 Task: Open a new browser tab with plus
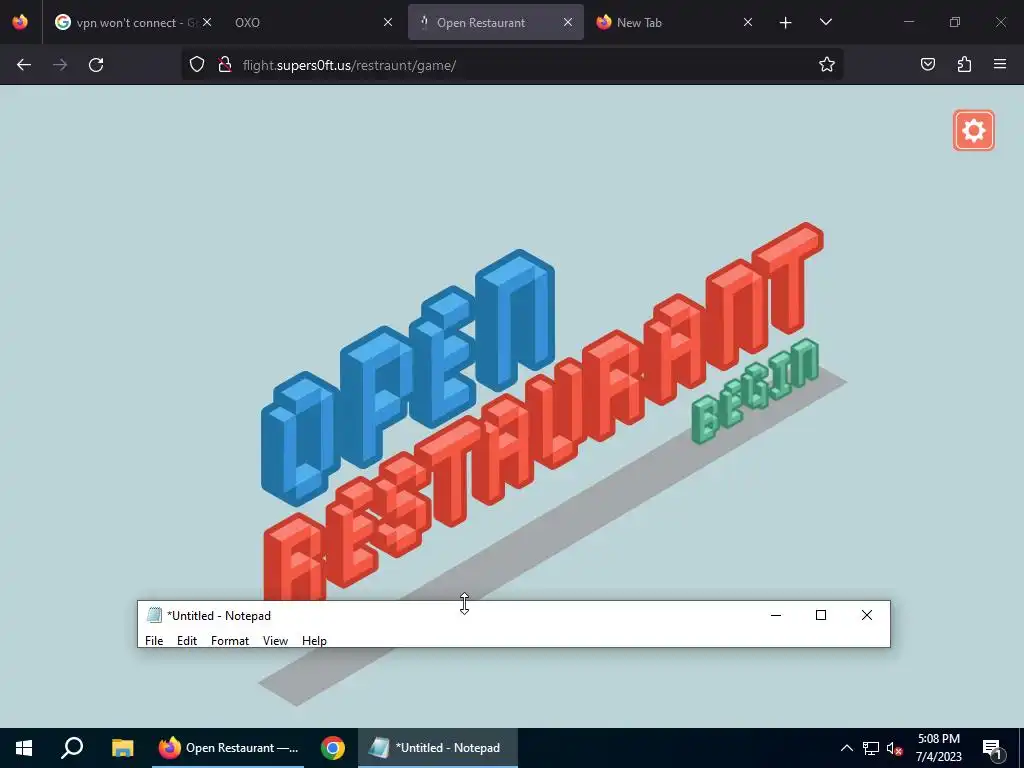coord(786,23)
